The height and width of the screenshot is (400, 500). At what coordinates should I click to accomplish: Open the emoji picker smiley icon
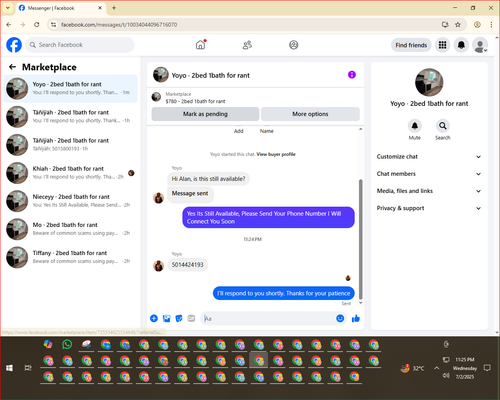[x=340, y=318]
